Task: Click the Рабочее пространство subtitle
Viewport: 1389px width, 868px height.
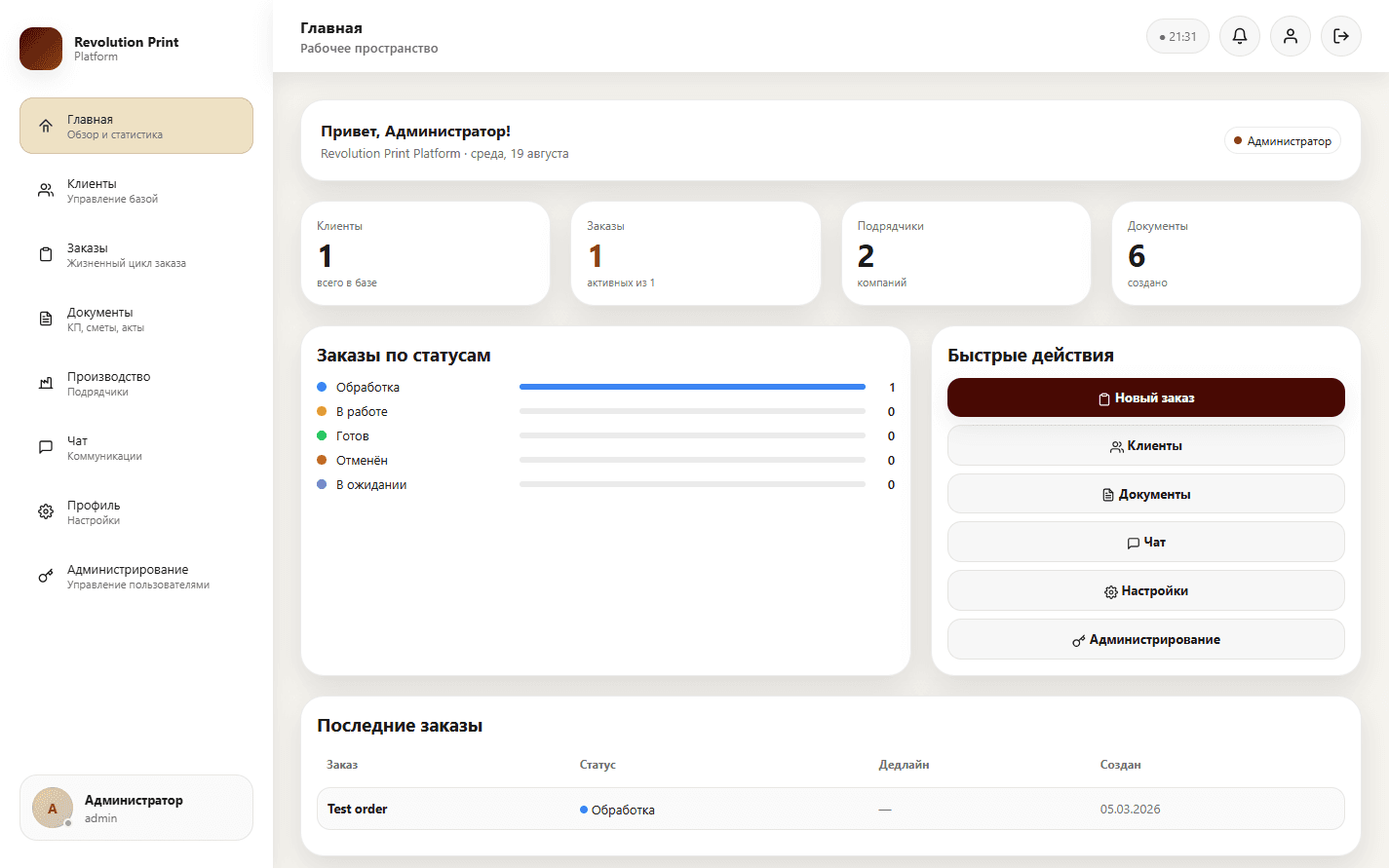Action: pyautogui.click(x=369, y=49)
